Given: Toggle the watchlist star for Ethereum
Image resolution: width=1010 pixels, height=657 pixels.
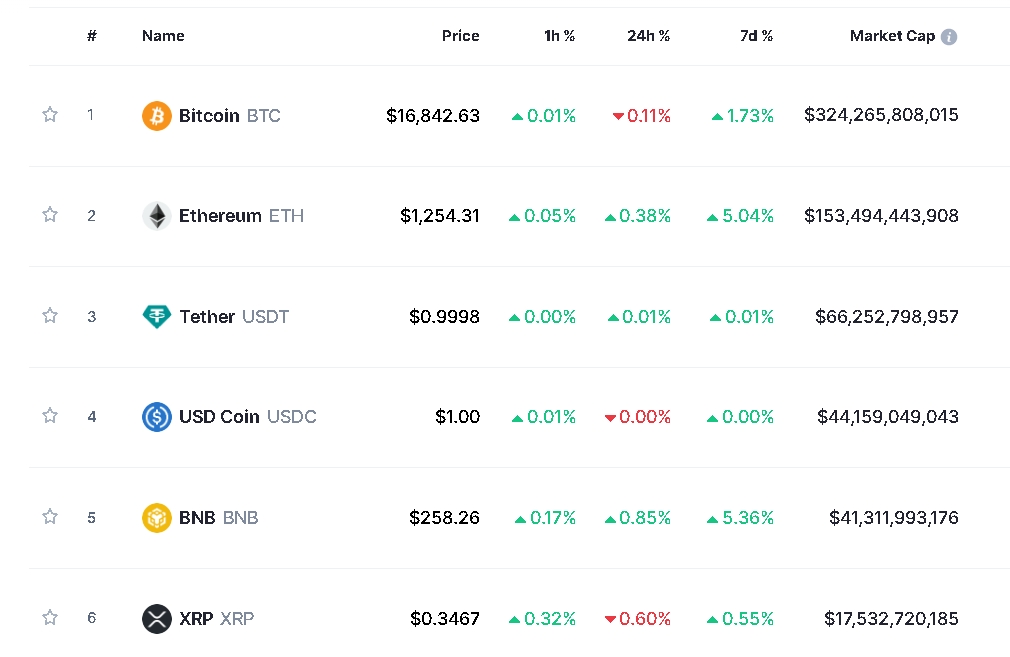Looking at the screenshot, I should tap(50, 214).
